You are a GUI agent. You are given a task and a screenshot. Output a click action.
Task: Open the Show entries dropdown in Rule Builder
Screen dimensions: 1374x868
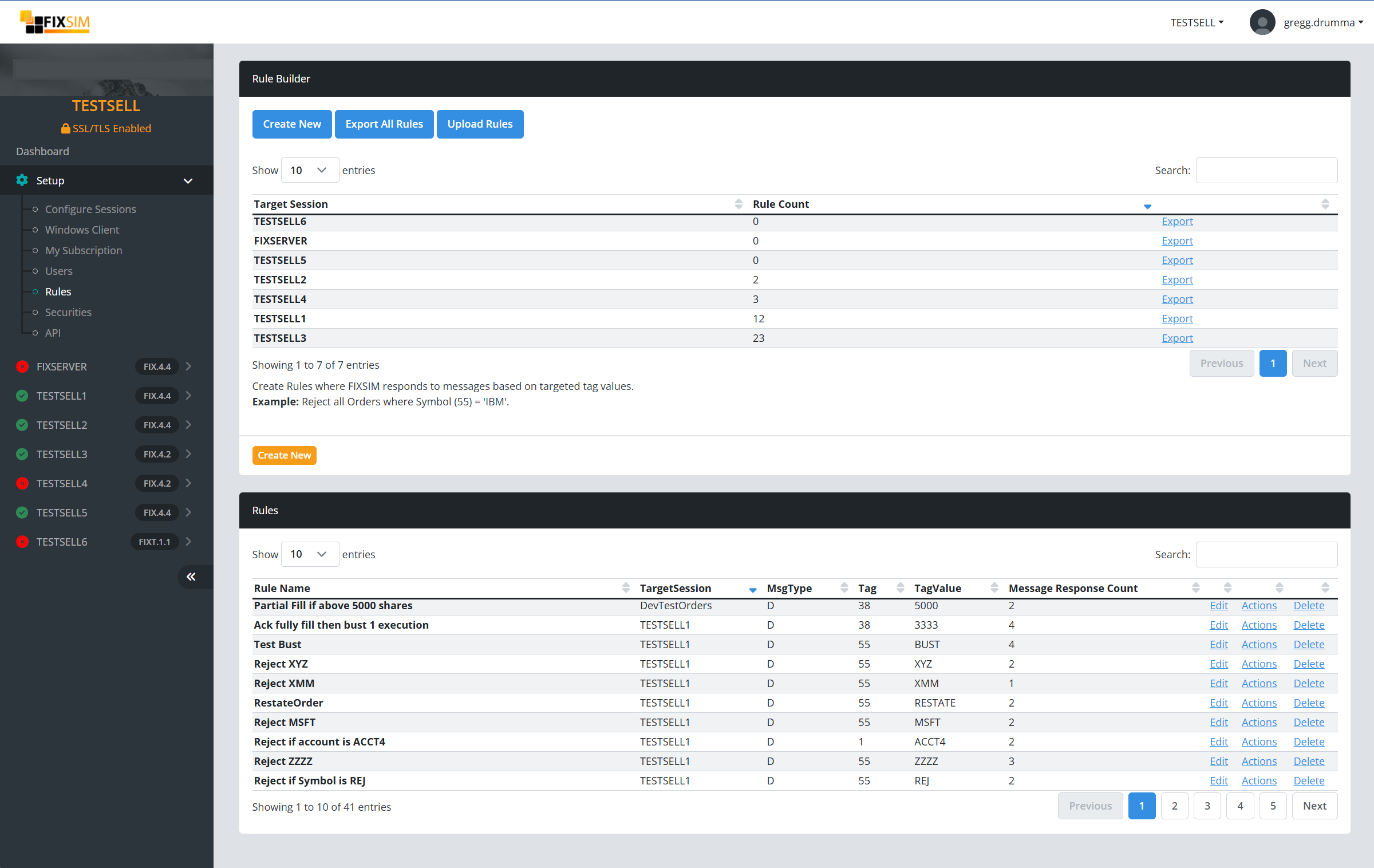[309, 170]
